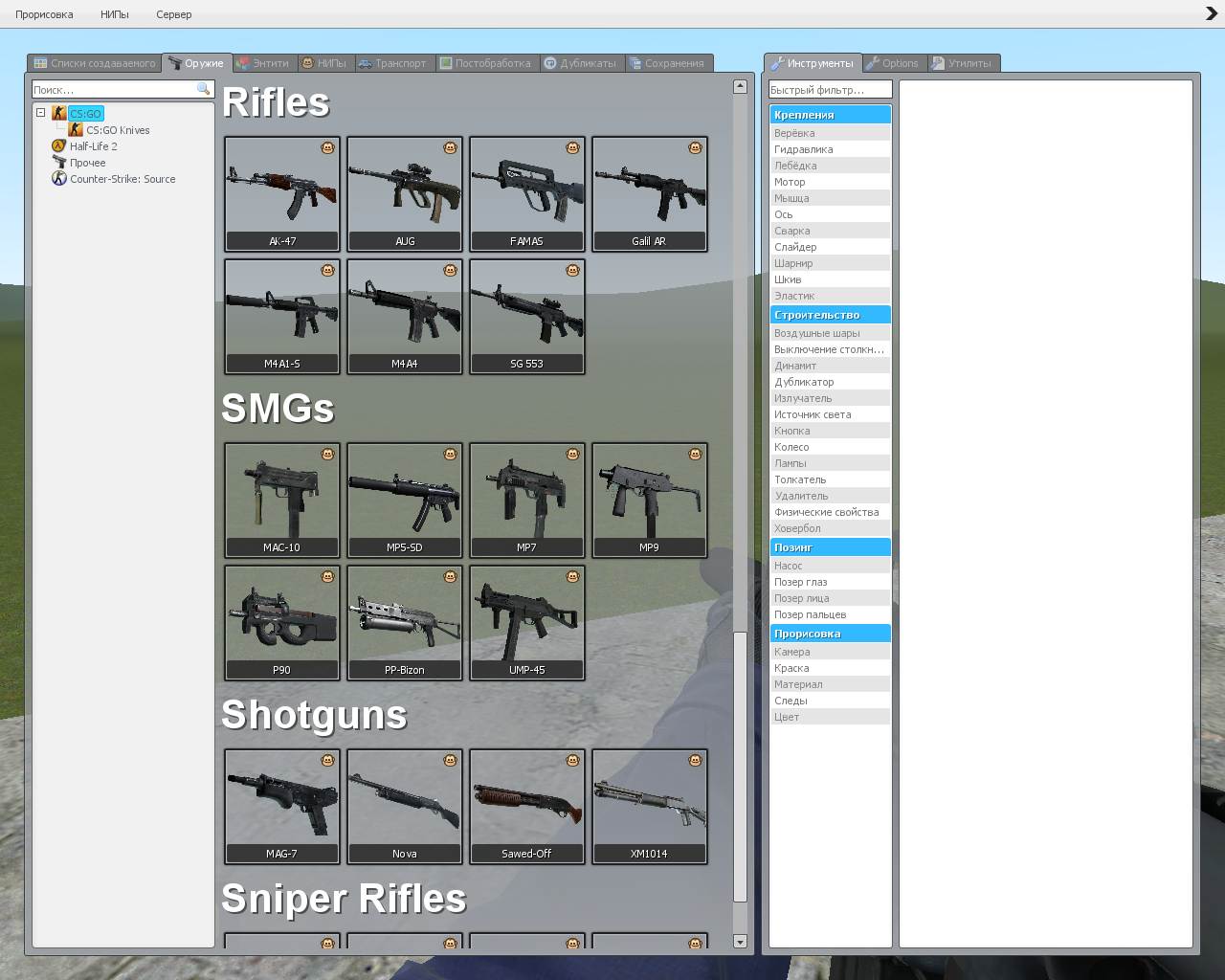
Task: Pick the MP9 weapon icon
Action: tap(650, 501)
